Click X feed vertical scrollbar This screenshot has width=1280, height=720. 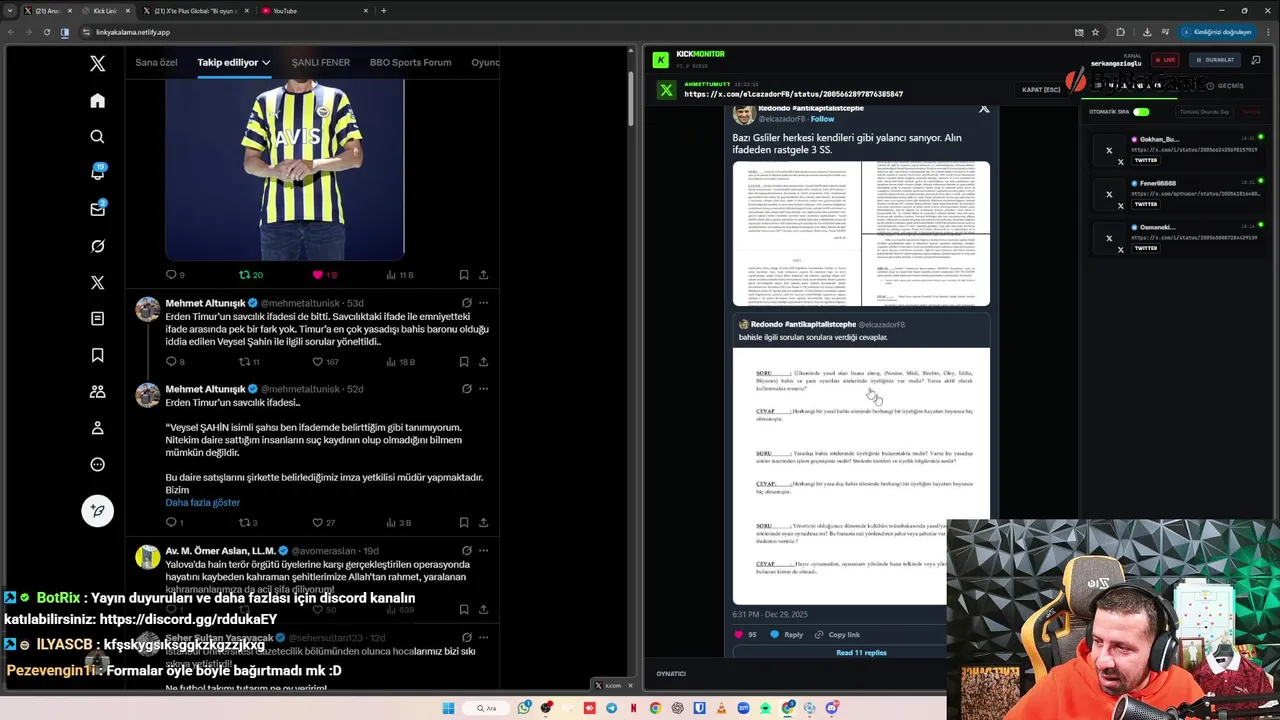[x=630, y=100]
